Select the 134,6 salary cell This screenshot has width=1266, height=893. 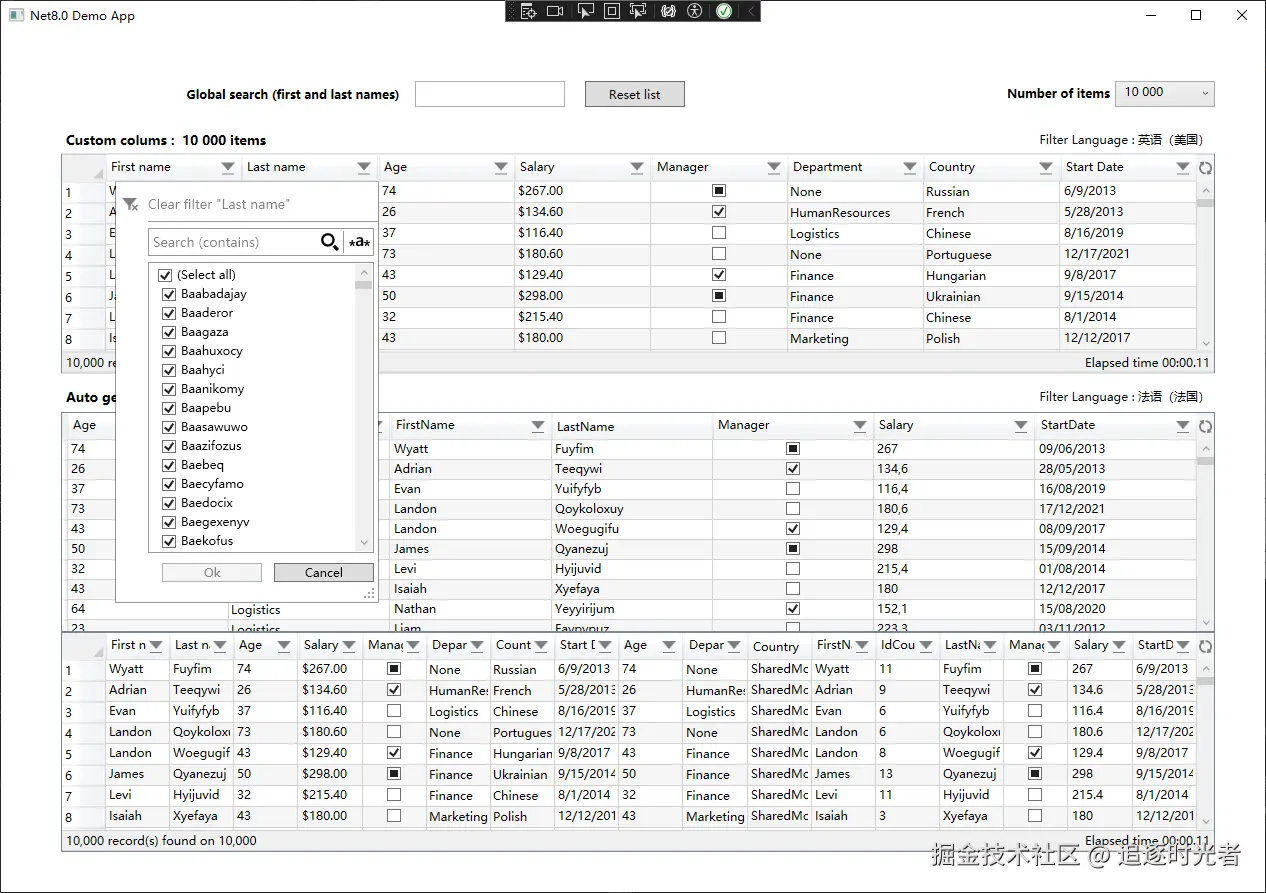click(x=954, y=469)
